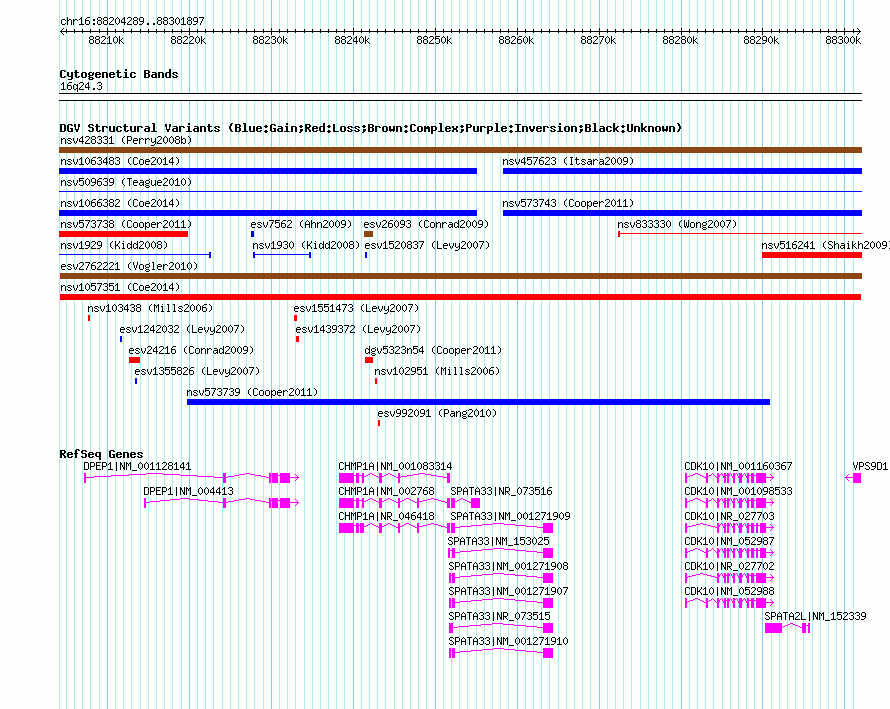The height and width of the screenshot is (709, 890).
Task: Open nsv573739 (Cooper2011) label
Action: click(252, 392)
